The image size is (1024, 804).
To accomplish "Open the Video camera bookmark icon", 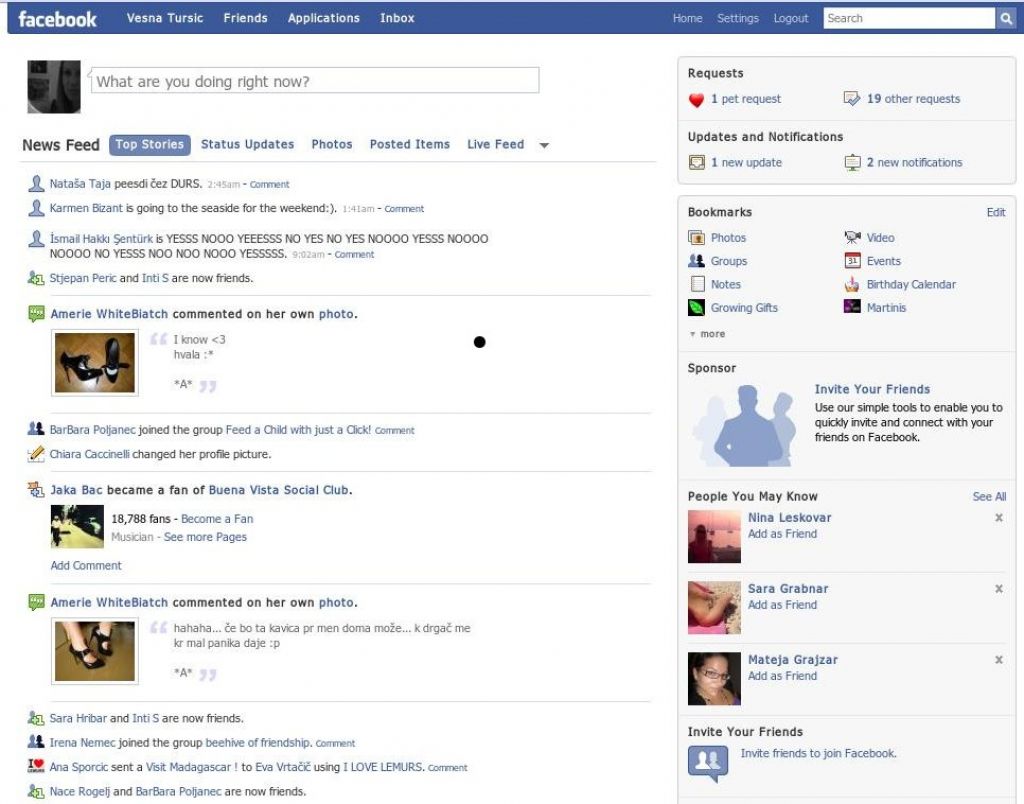I will coord(852,237).
